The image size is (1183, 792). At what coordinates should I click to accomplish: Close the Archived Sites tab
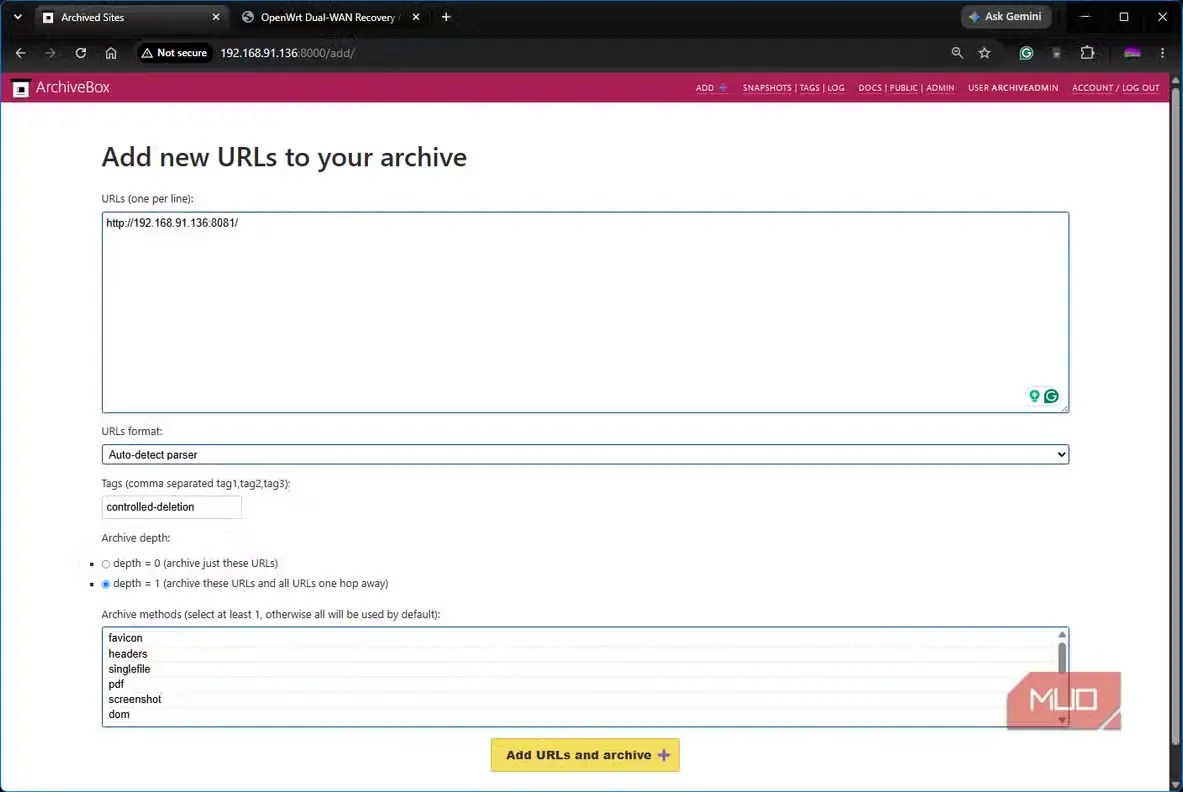216,17
